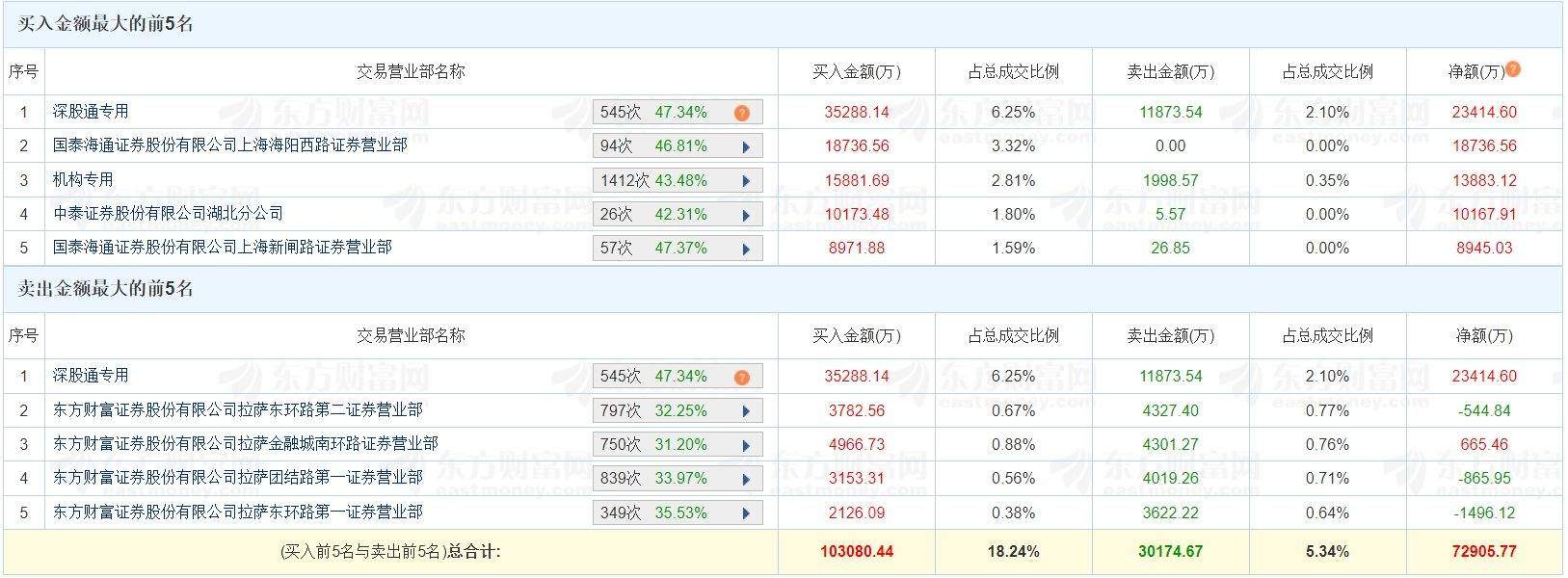Click the 797次 32.25% box
This screenshot has width=1568, height=578.
pyautogui.click(x=678, y=410)
